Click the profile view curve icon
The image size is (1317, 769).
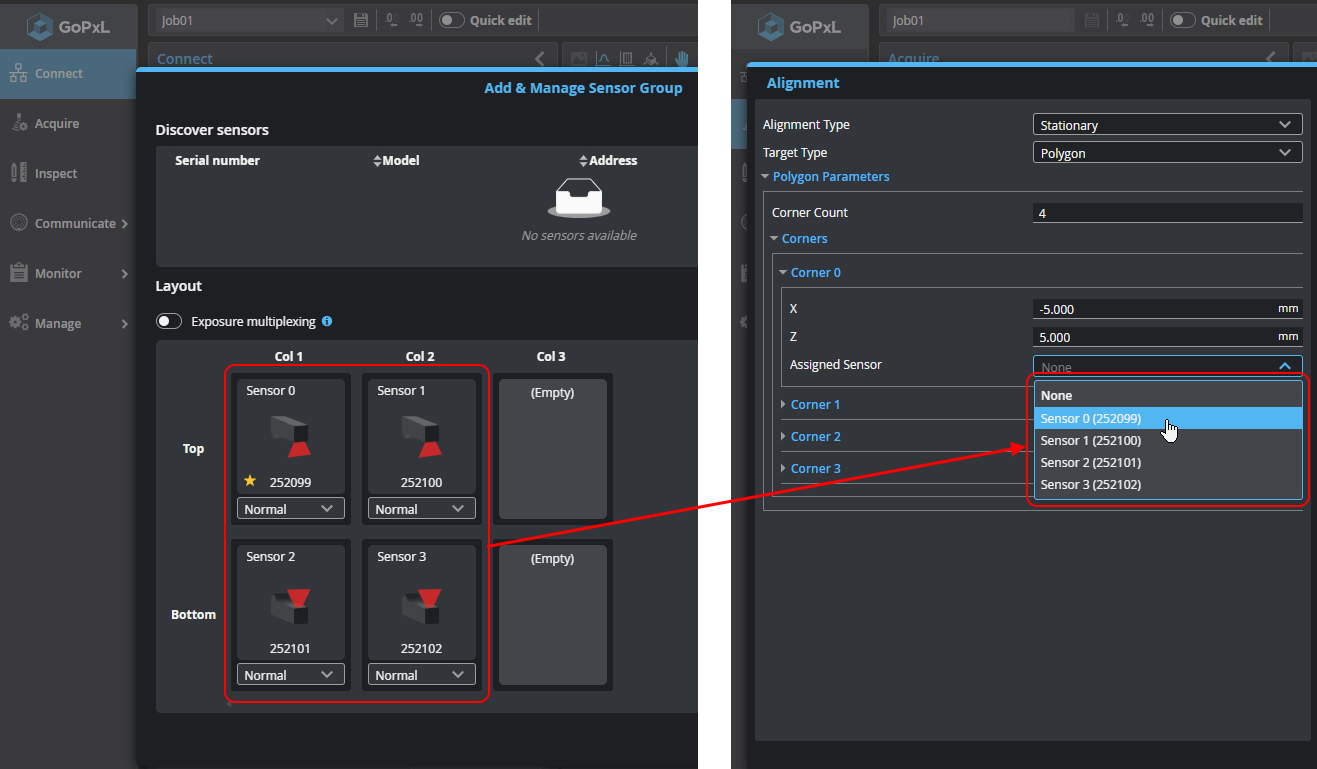tap(603, 58)
